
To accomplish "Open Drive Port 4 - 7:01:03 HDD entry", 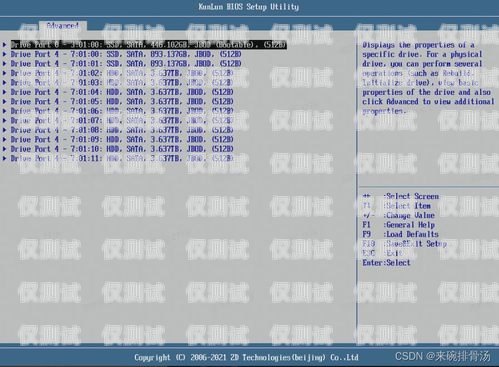I will coord(122,82).
